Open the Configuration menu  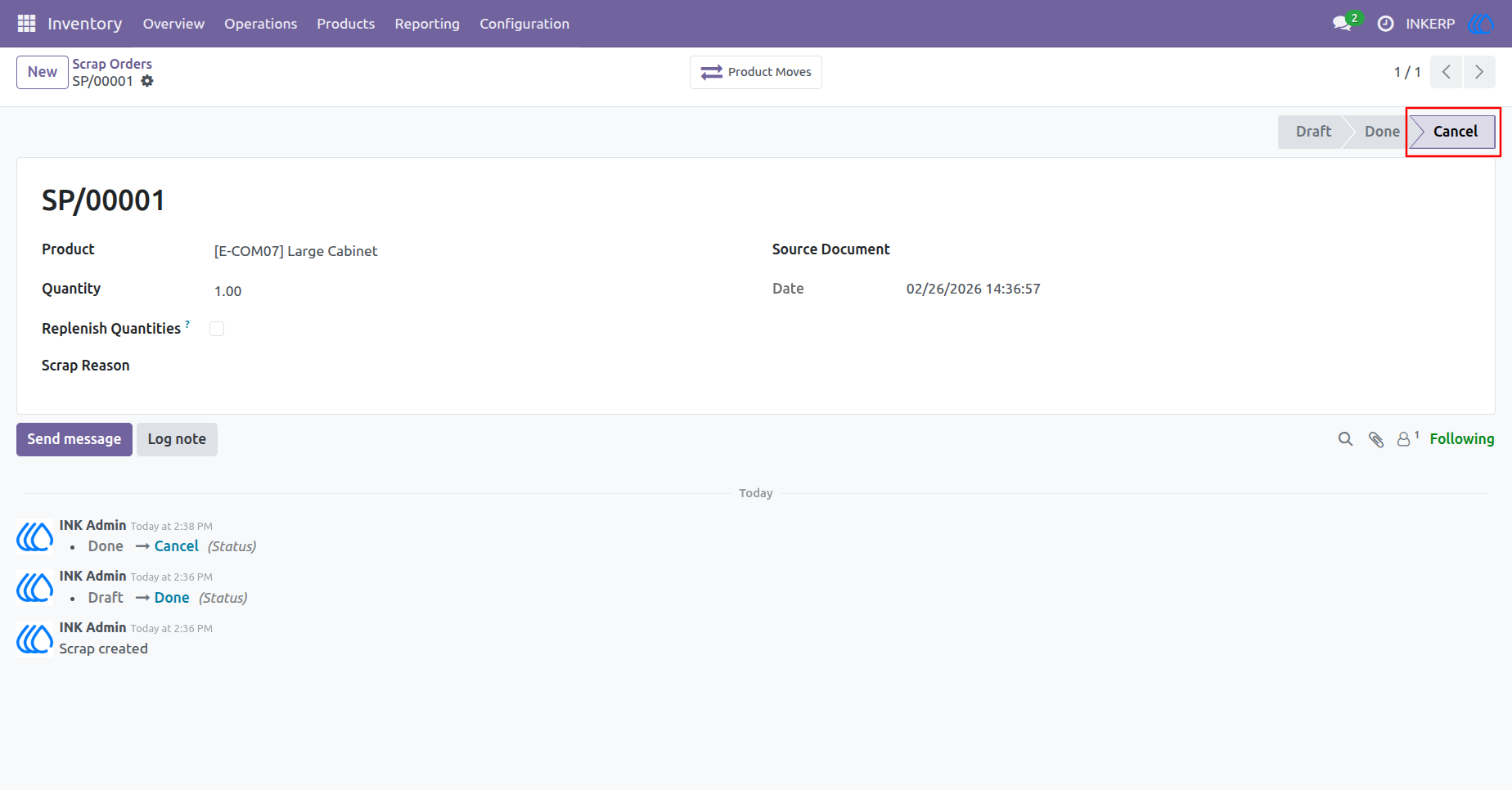pyautogui.click(x=524, y=24)
